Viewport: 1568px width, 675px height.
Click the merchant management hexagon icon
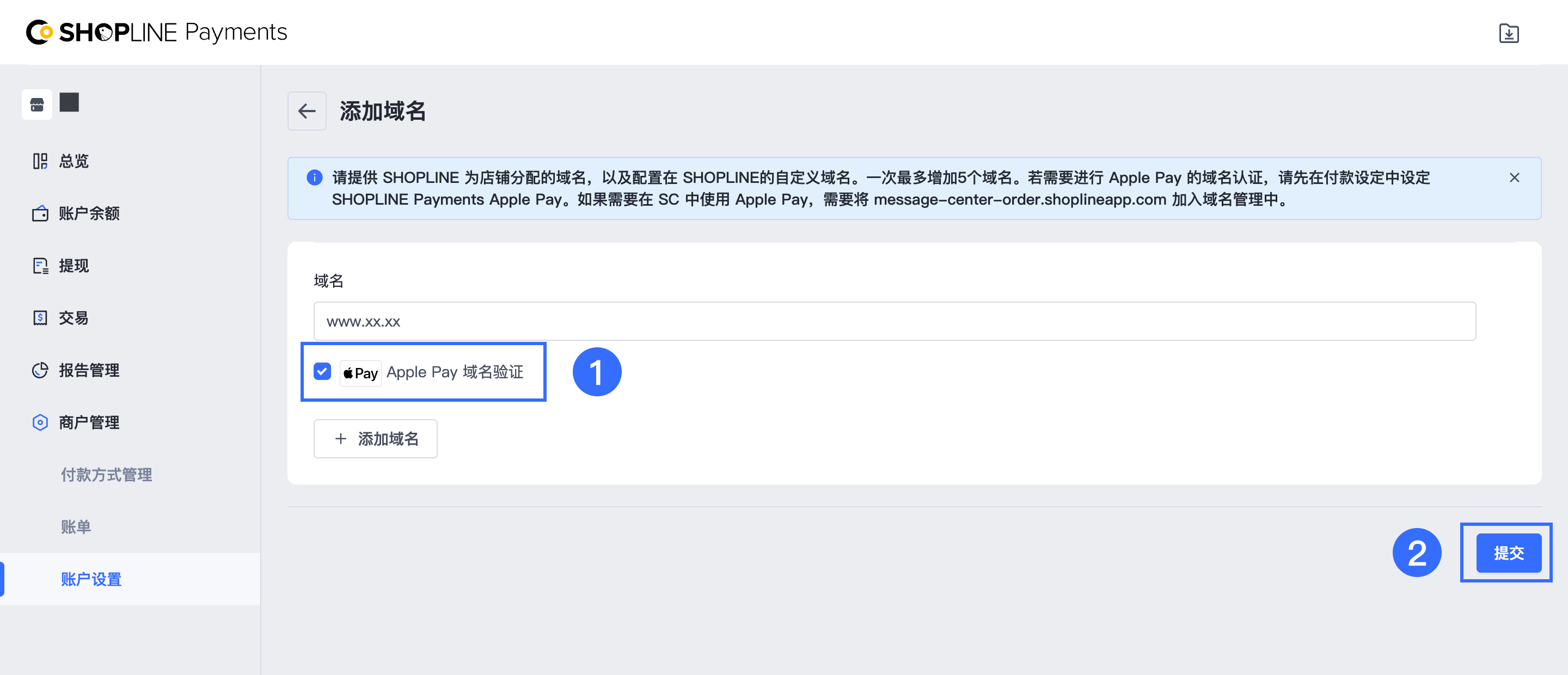(x=40, y=422)
